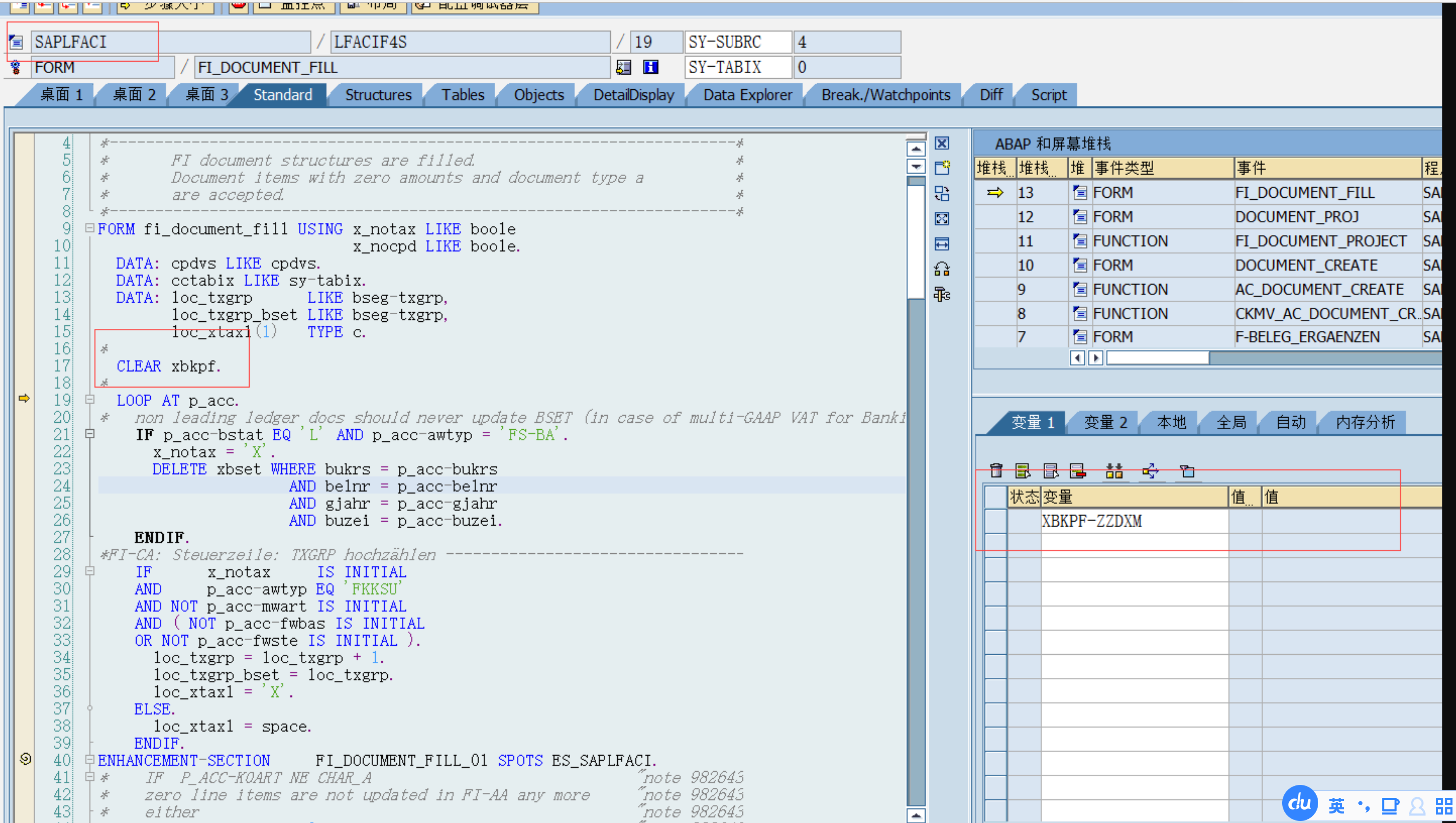Click source icon in stack row 9 AC_DOCUMENT_CREATE
1456x823 pixels.
point(1080,289)
